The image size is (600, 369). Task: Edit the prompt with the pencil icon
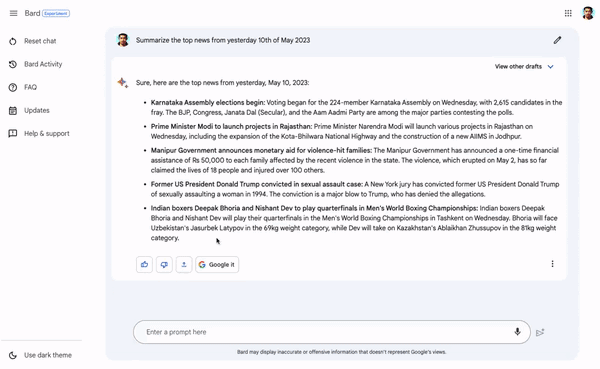pyautogui.click(x=557, y=40)
